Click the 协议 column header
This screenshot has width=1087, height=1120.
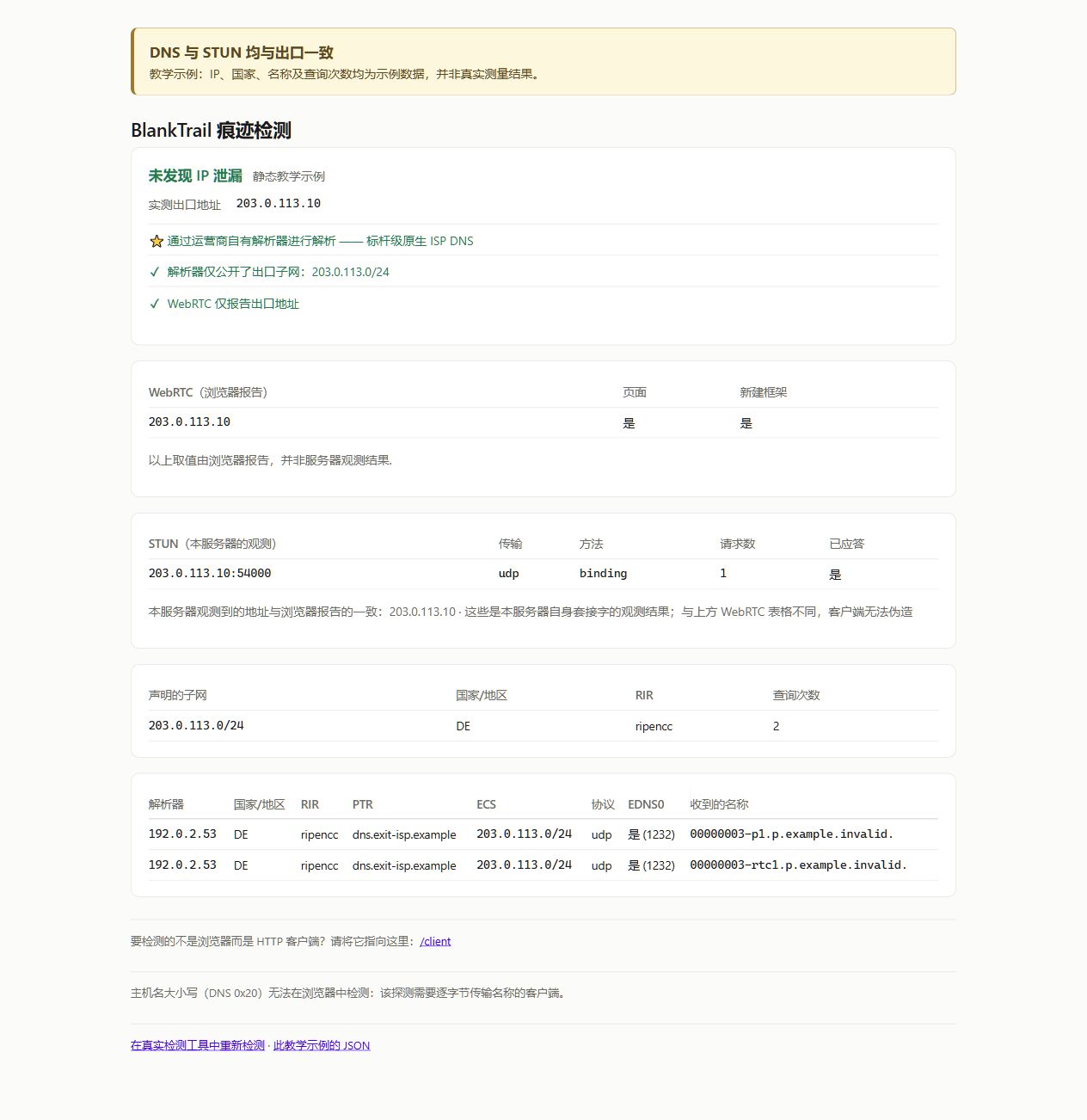point(603,804)
